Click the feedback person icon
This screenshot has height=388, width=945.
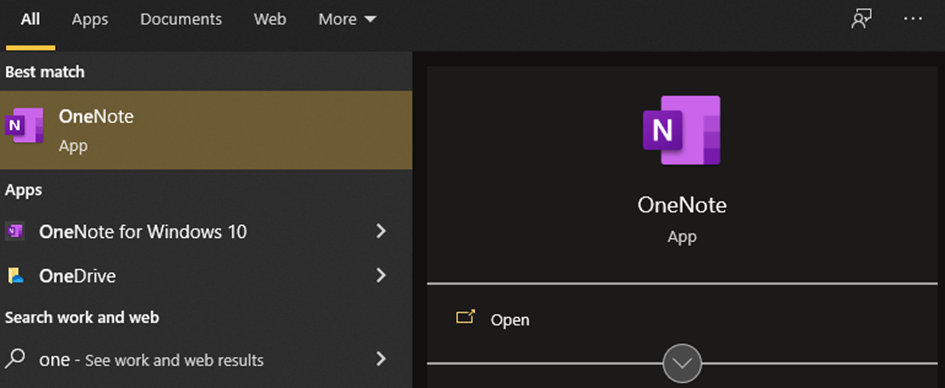click(x=861, y=19)
